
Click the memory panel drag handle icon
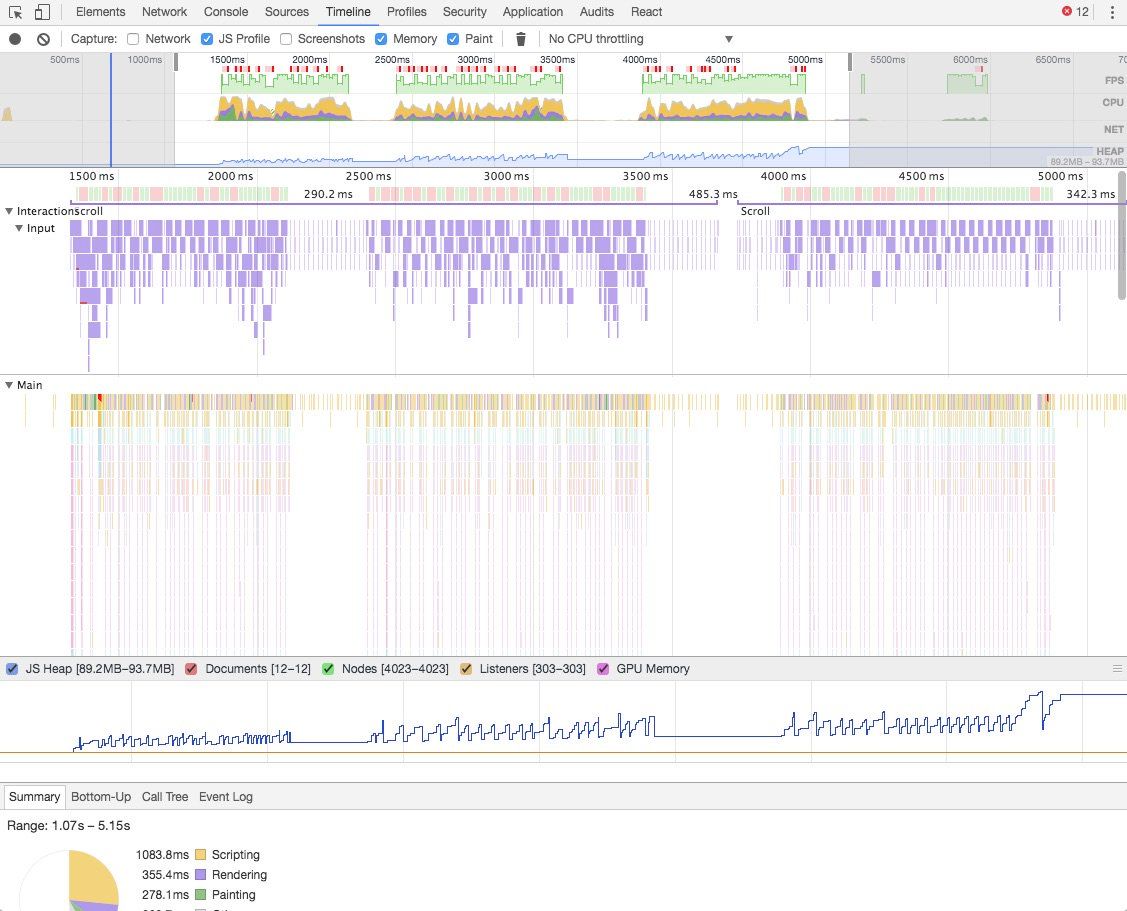tap(1117, 669)
